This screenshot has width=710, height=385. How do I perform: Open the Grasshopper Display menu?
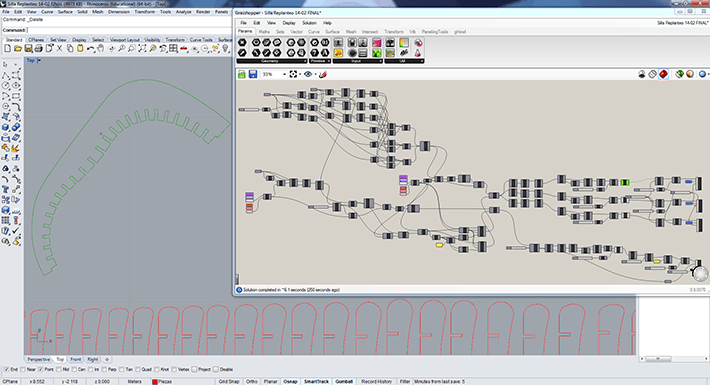click(289, 23)
